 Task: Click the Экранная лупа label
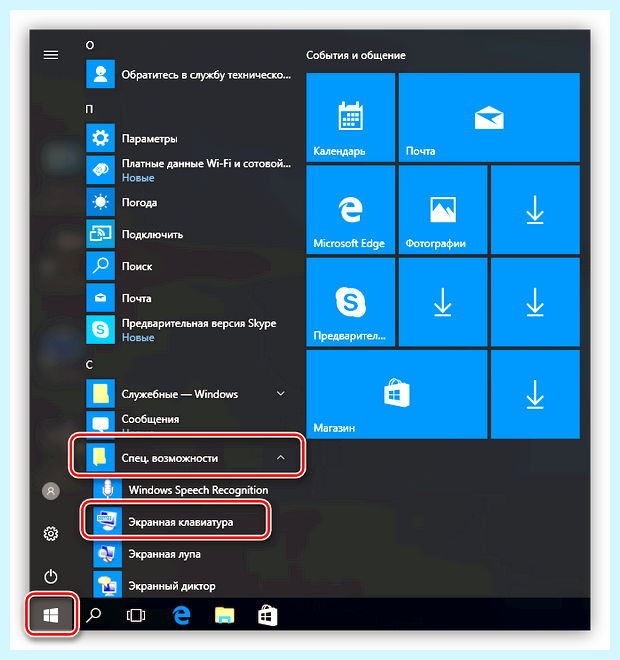pos(165,554)
